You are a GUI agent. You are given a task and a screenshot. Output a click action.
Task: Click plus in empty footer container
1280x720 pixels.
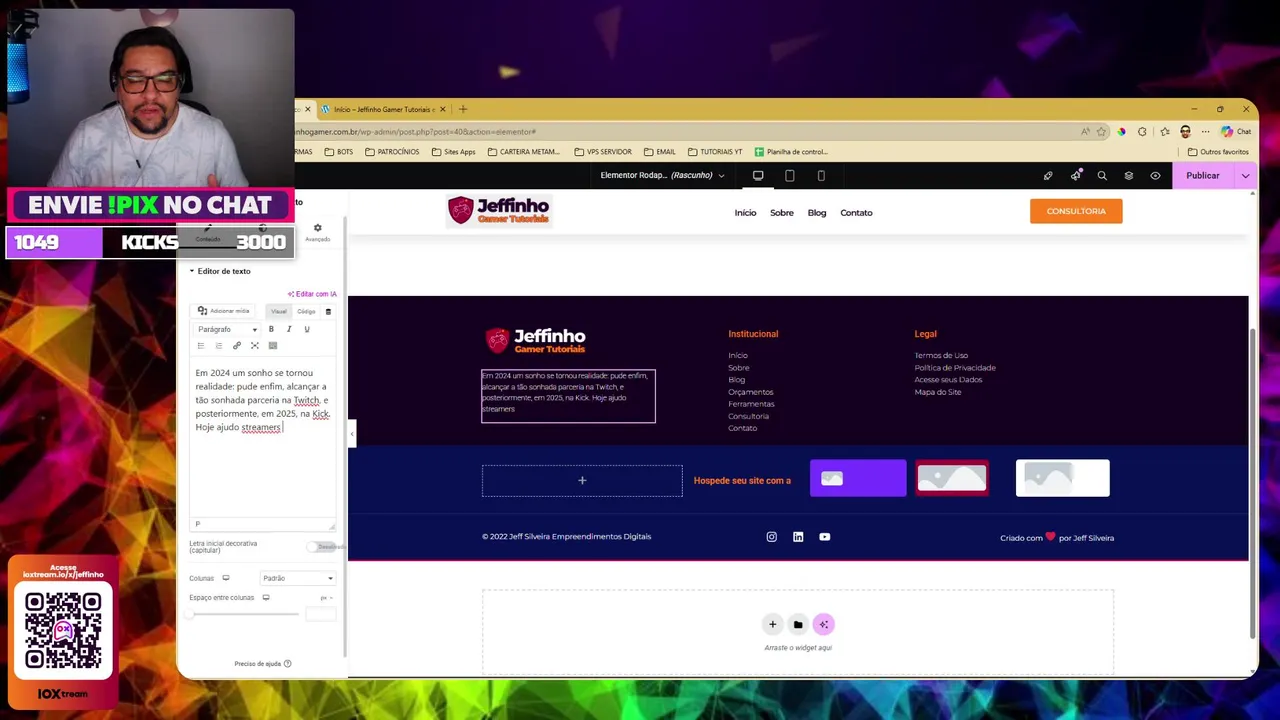pyautogui.click(x=582, y=481)
